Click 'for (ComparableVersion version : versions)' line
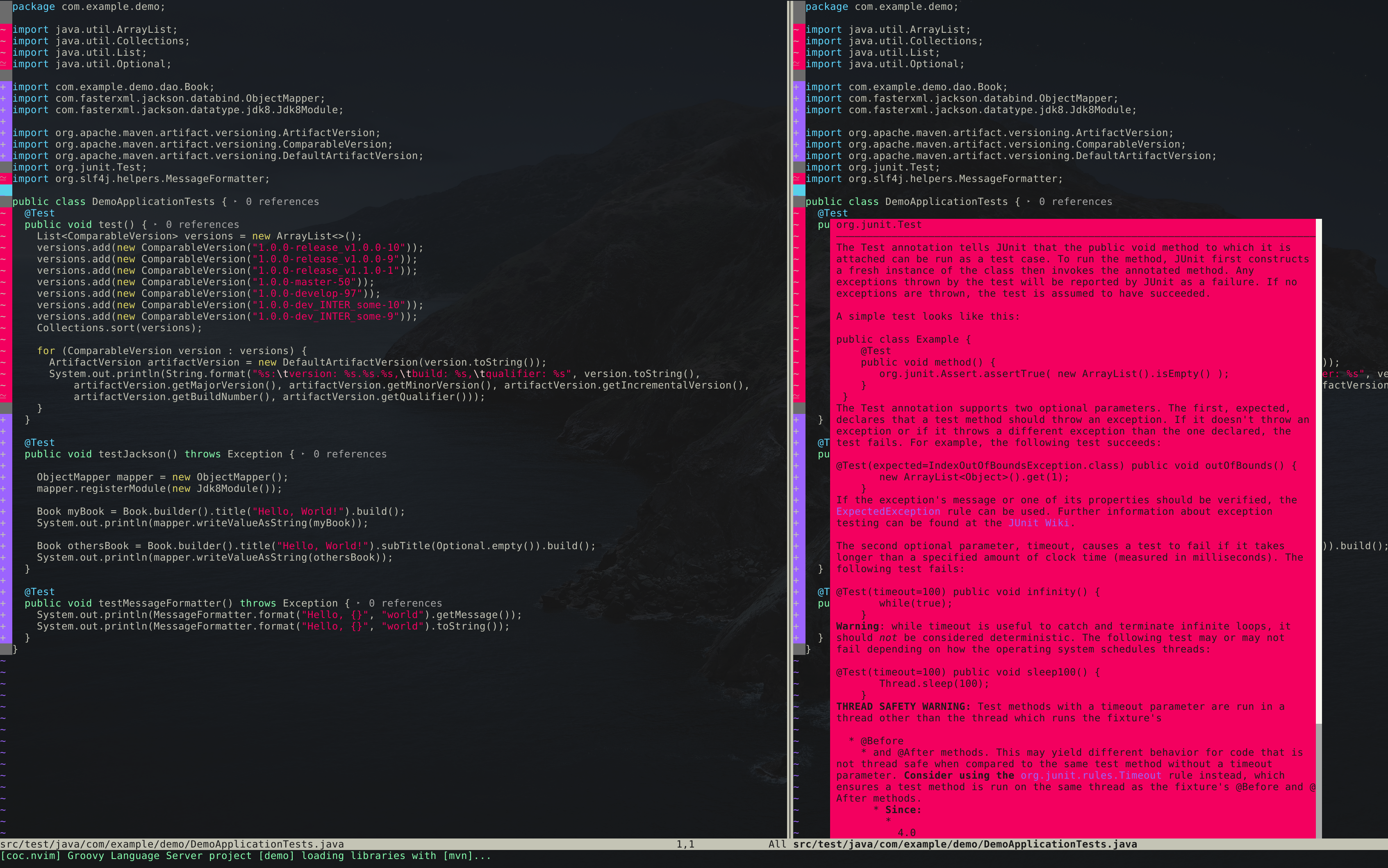1388x868 pixels. pyautogui.click(x=172, y=351)
